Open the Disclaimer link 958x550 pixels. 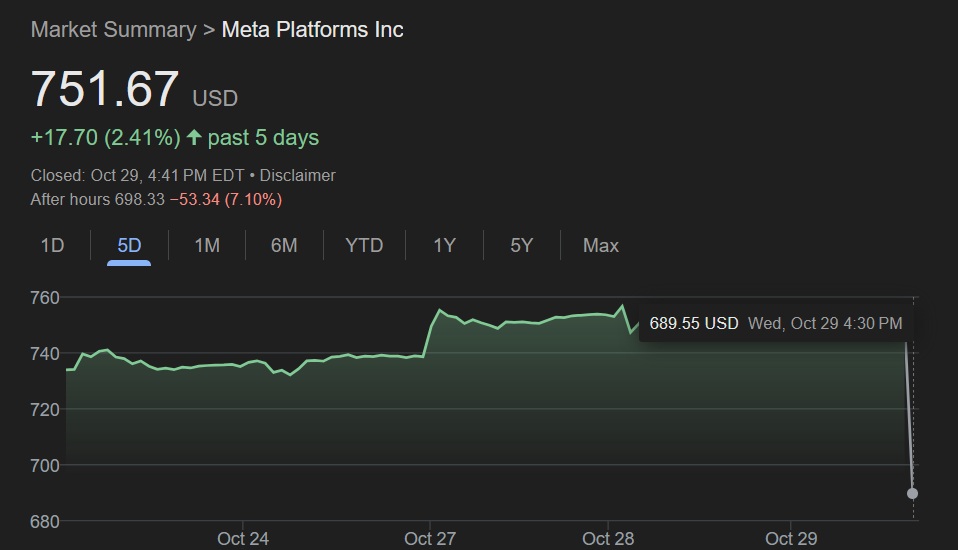click(x=297, y=175)
